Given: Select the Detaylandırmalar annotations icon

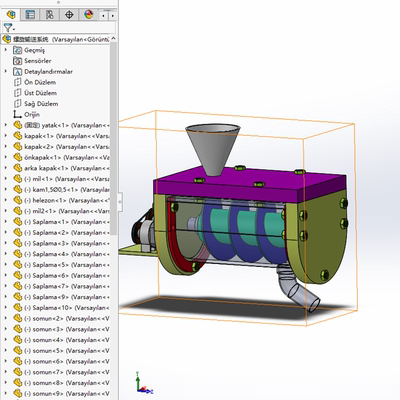Looking at the screenshot, I should pos(17,71).
